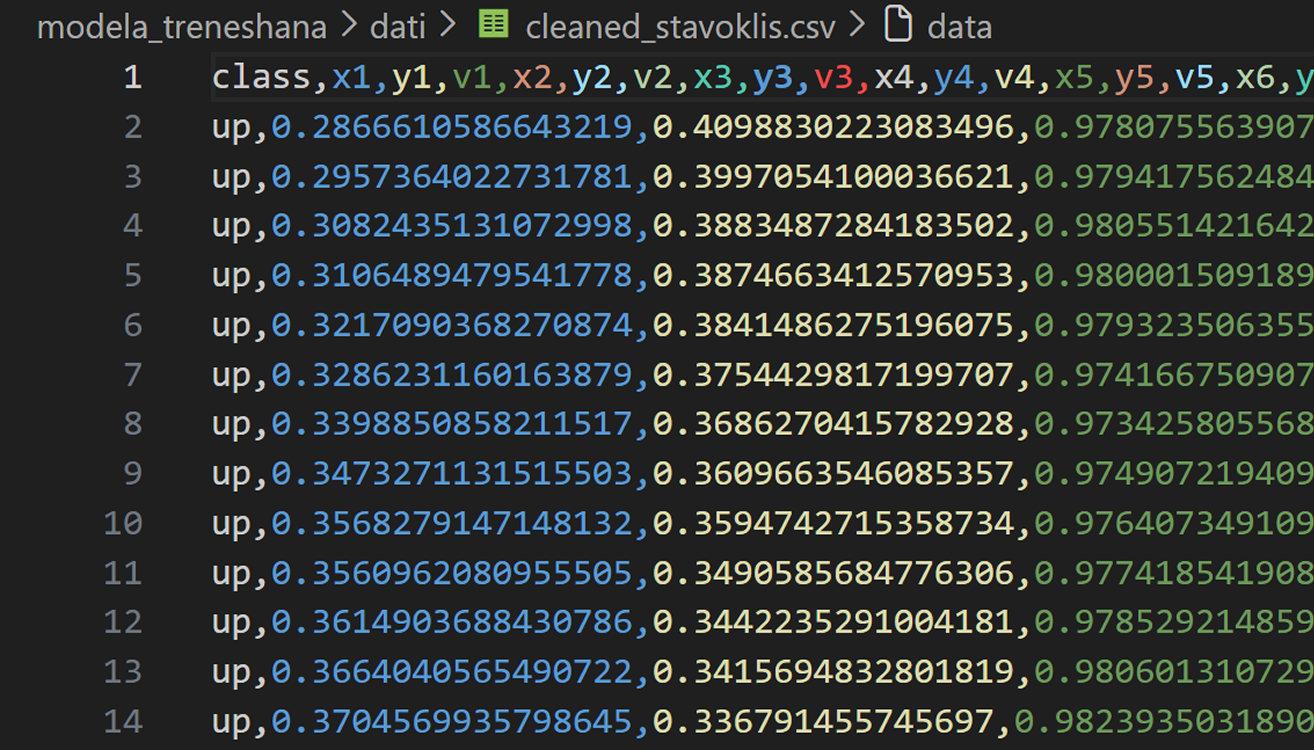
Task: Open modela_treneshana breadcrumb folder
Action: tap(182, 27)
